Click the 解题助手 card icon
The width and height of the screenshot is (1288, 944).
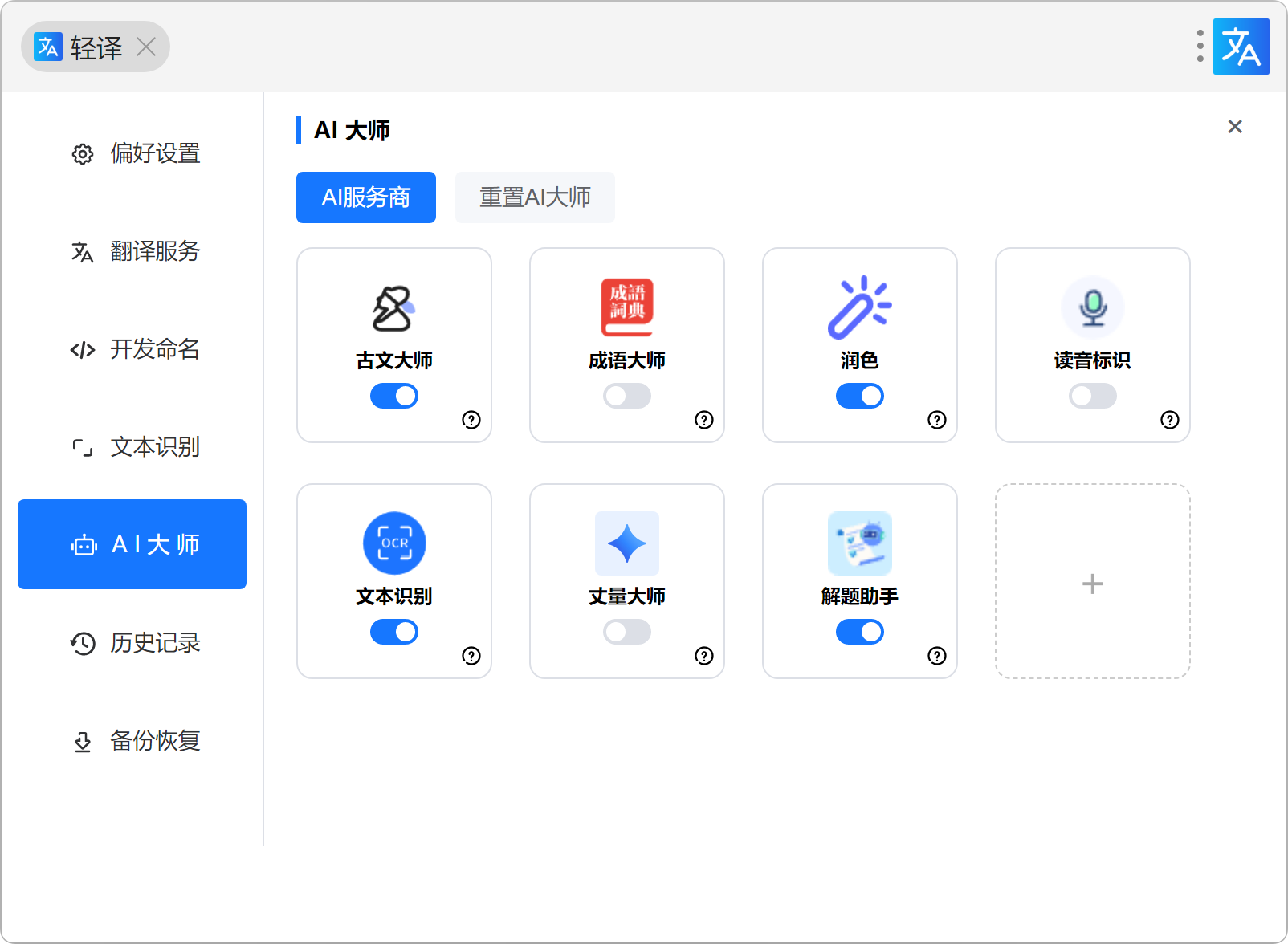pos(859,543)
